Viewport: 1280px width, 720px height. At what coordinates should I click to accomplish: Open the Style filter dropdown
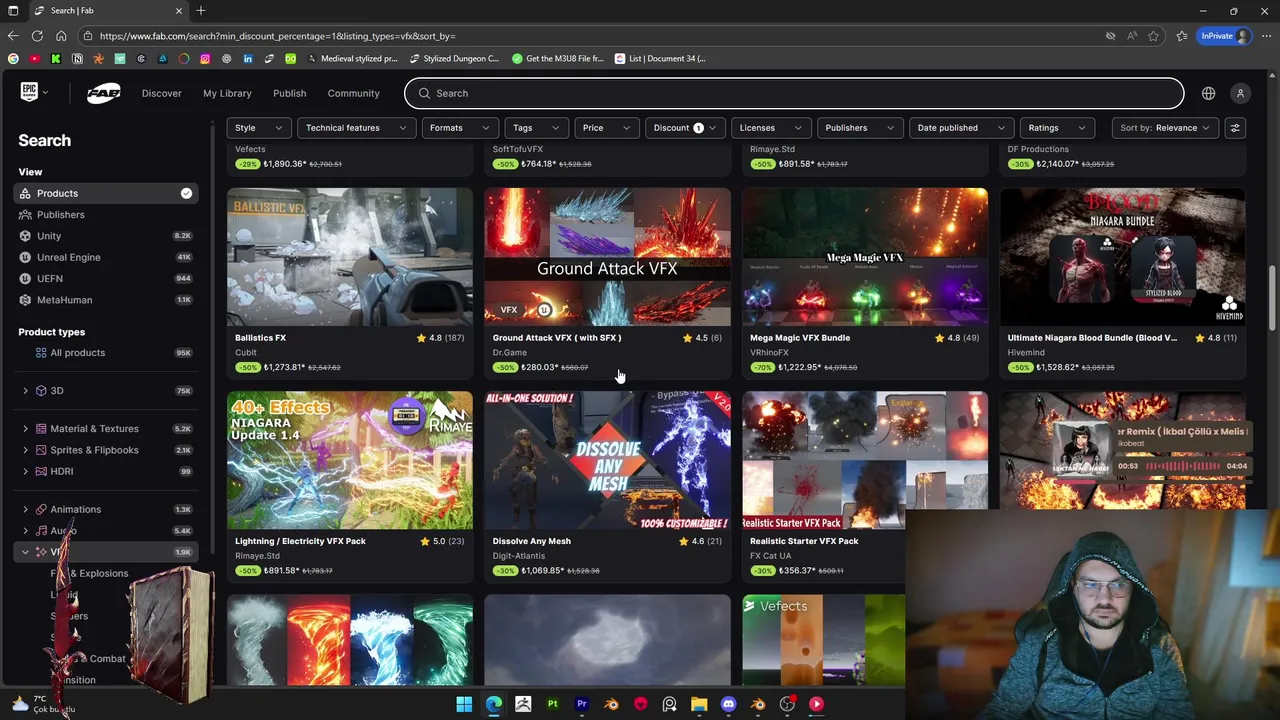(259, 128)
